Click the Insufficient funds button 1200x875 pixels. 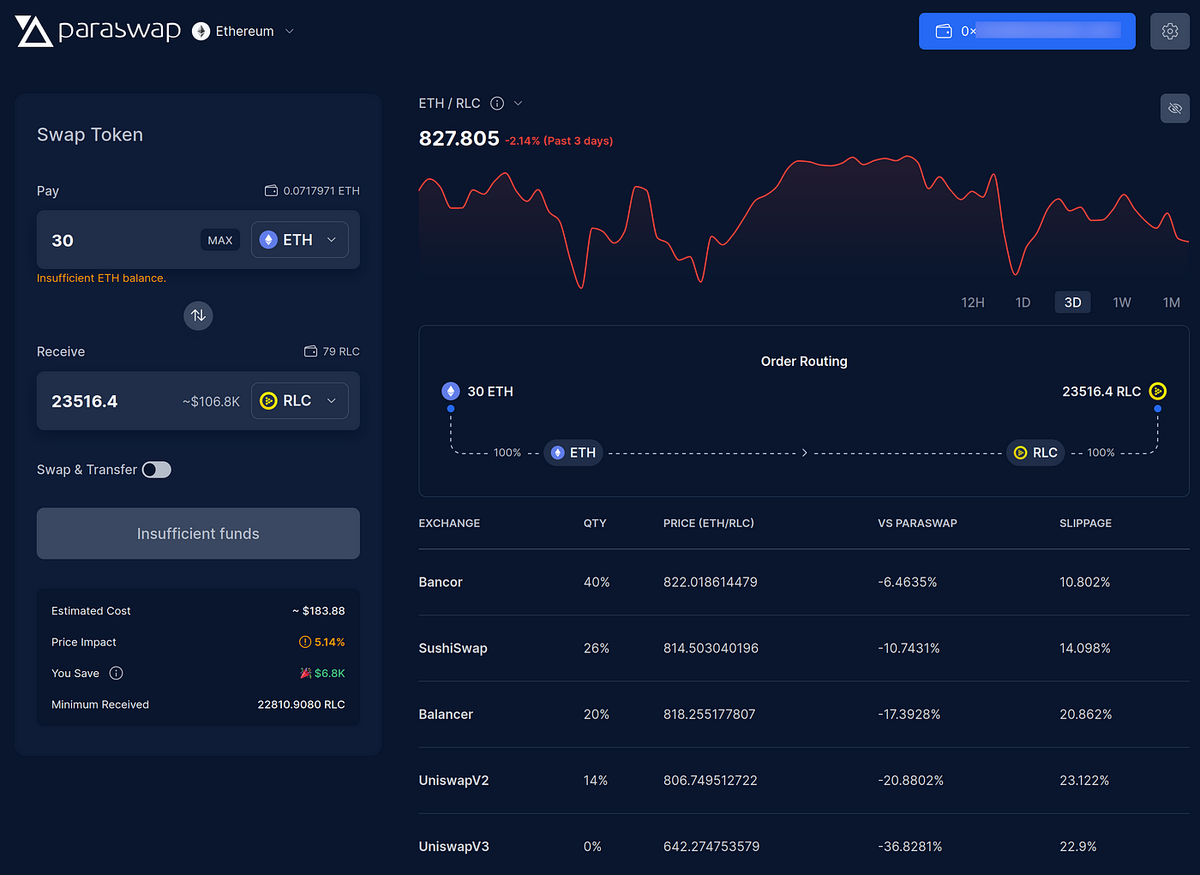198,534
